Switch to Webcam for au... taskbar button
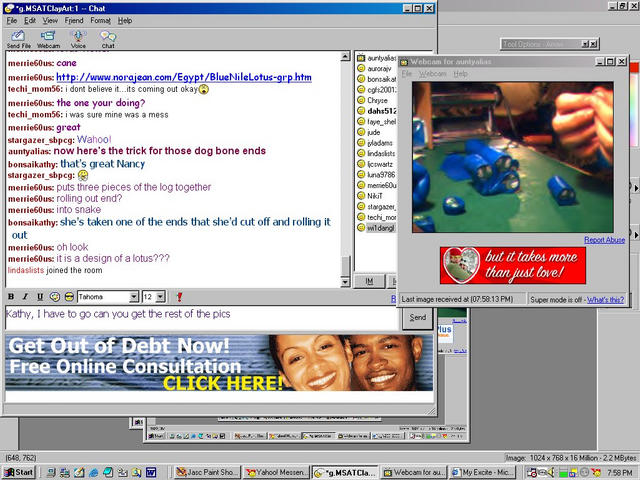 [x=414, y=472]
